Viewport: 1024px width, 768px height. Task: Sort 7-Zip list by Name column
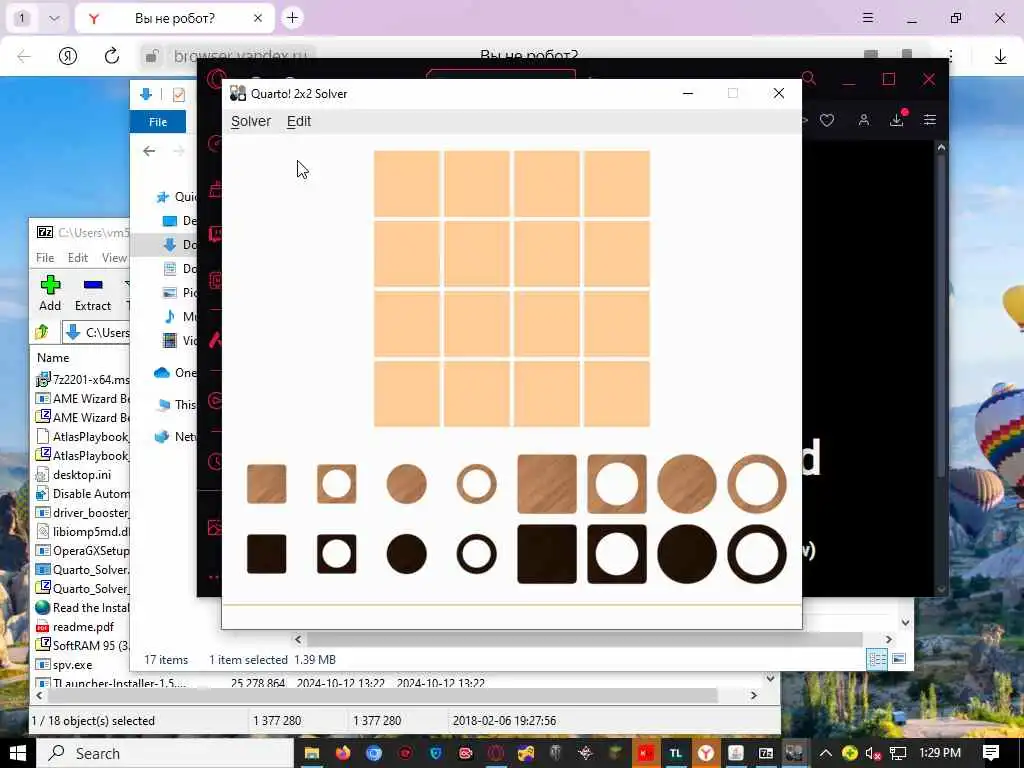(x=53, y=358)
